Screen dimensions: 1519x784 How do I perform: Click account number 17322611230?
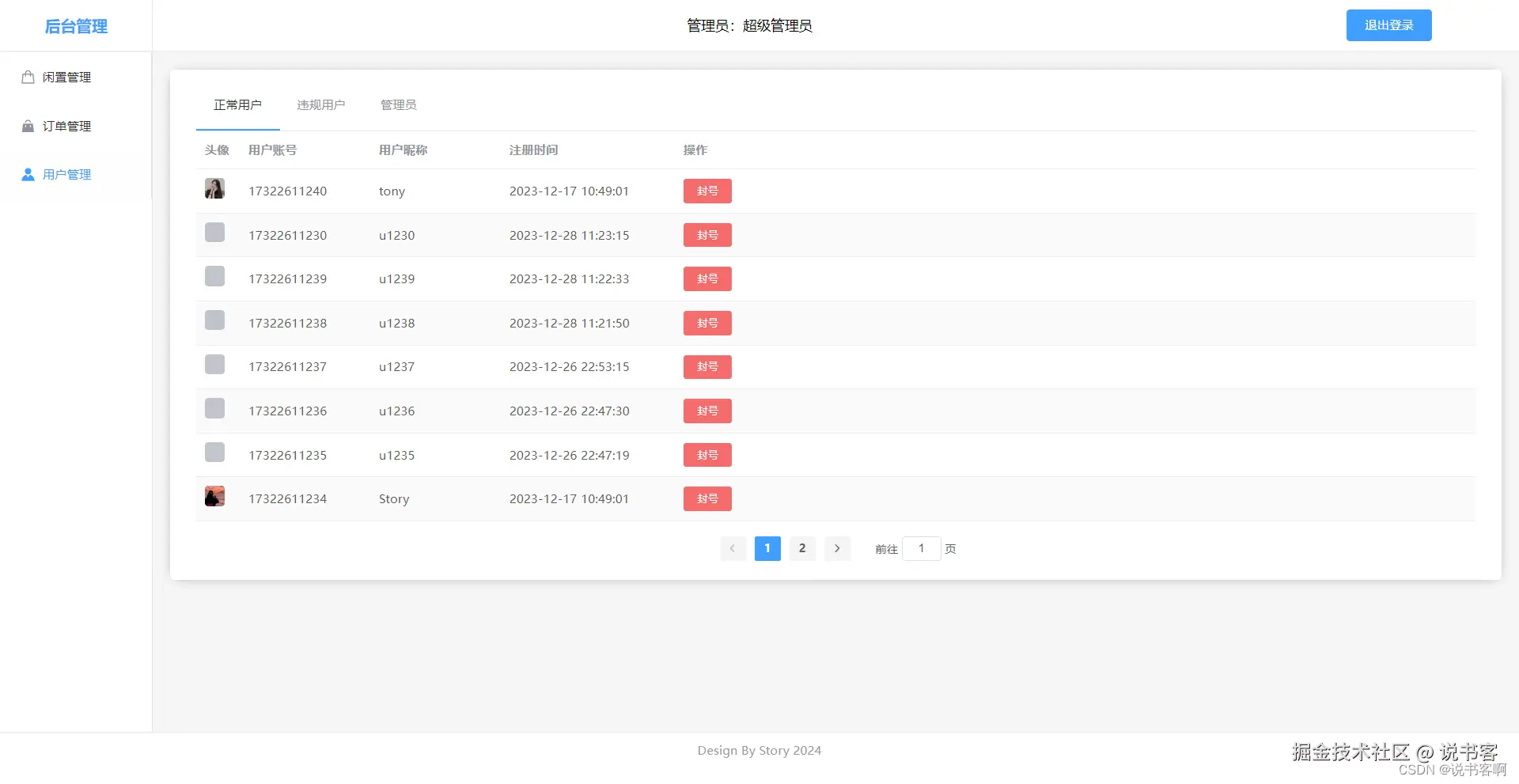coord(288,235)
